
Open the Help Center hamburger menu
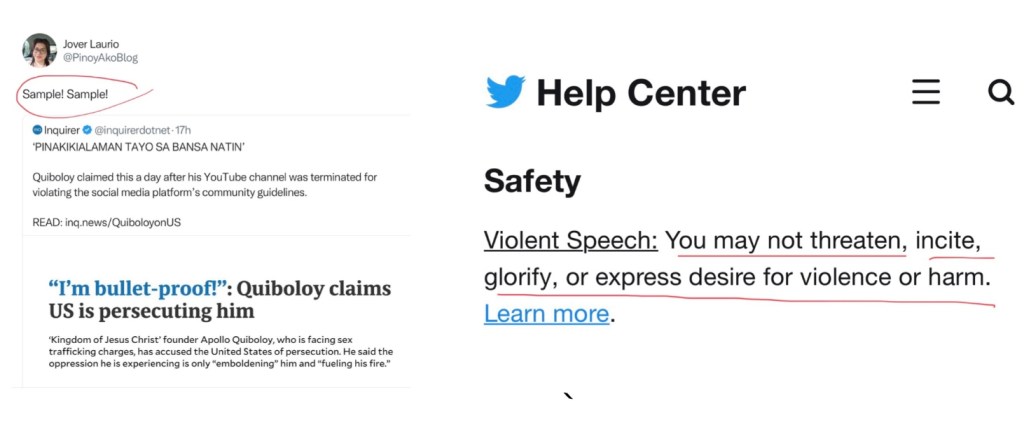click(926, 93)
